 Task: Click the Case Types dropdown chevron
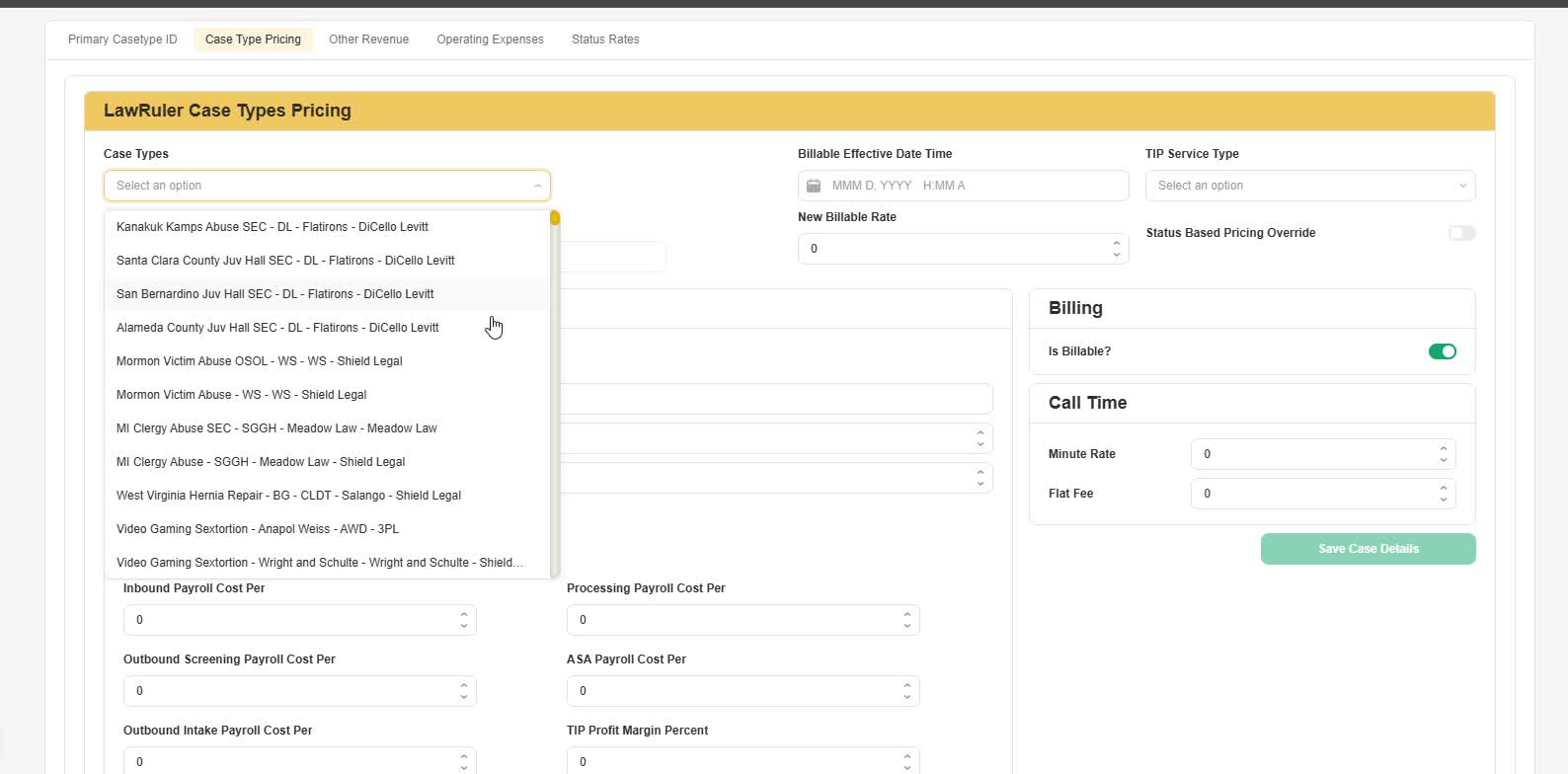(537, 186)
